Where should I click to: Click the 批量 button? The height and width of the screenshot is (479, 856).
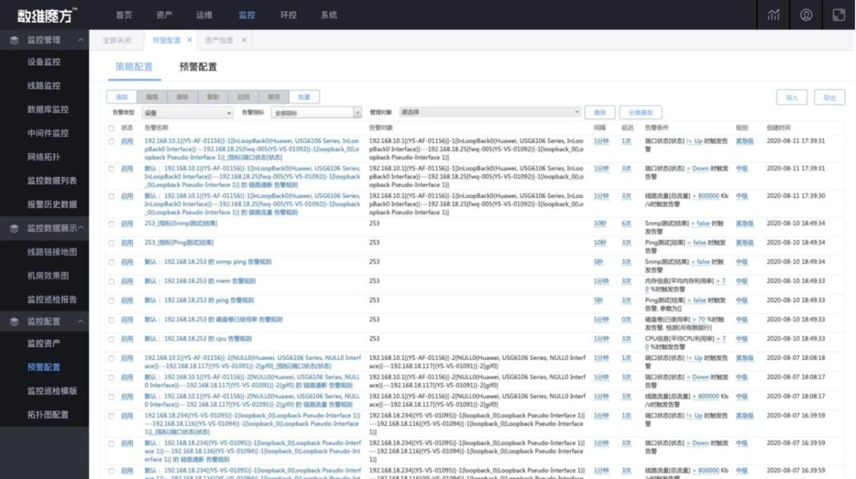[x=305, y=97]
